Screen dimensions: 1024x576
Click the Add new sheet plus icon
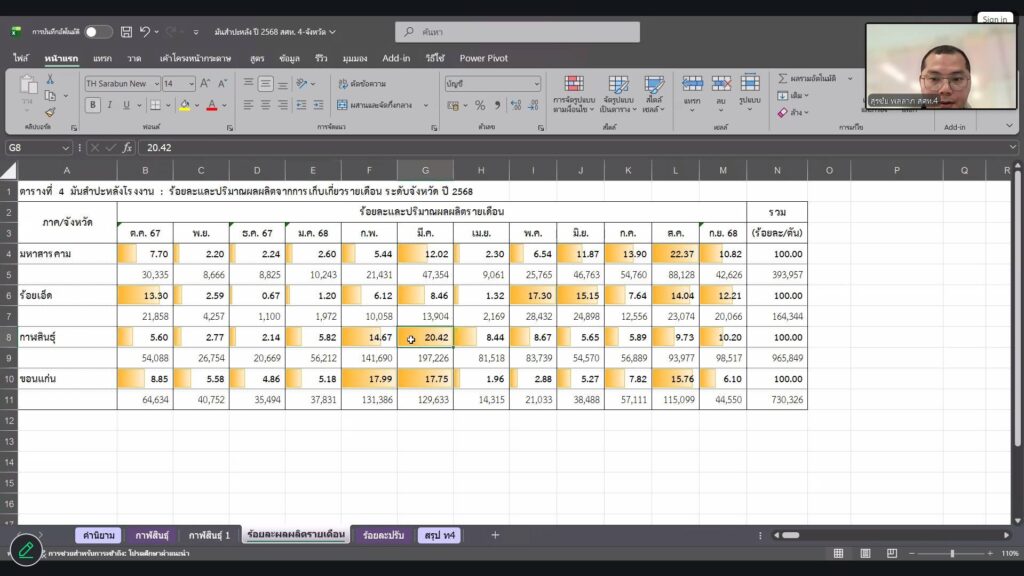pyautogui.click(x=494, y=535)
